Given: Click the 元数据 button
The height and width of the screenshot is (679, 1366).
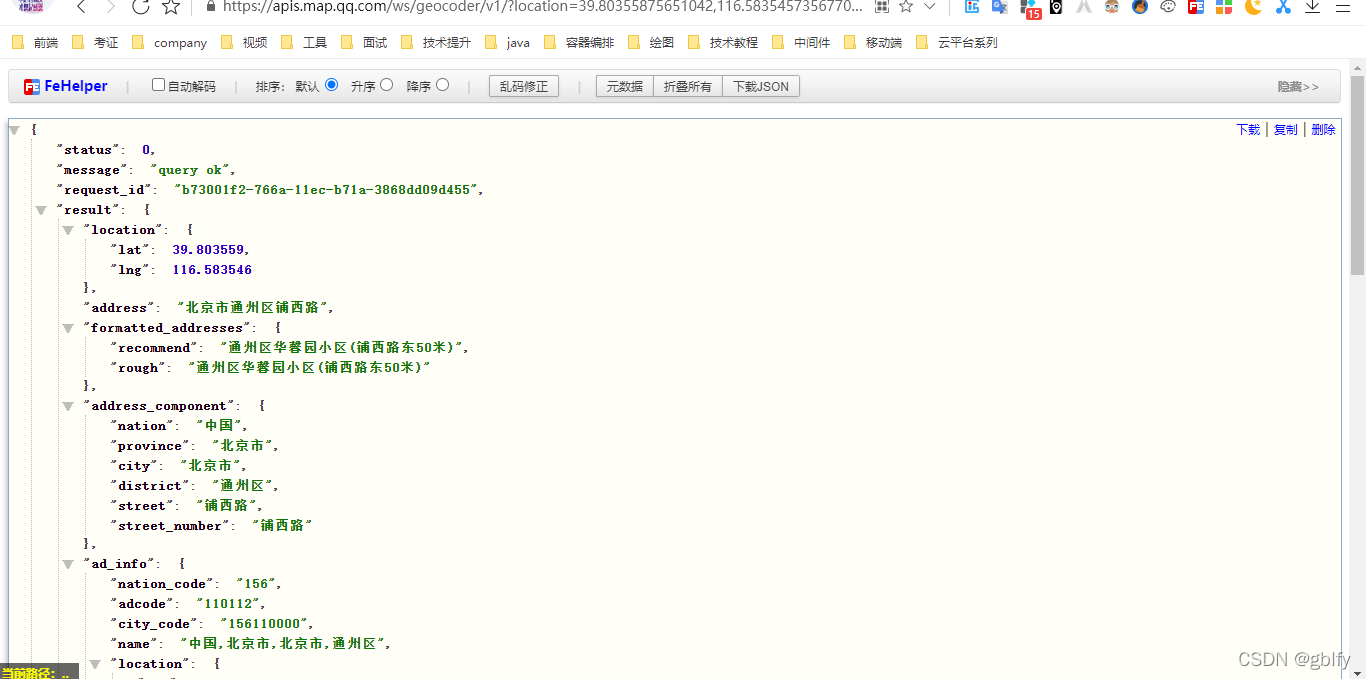Looking at the screenshot, I should (x=625, y=86).
